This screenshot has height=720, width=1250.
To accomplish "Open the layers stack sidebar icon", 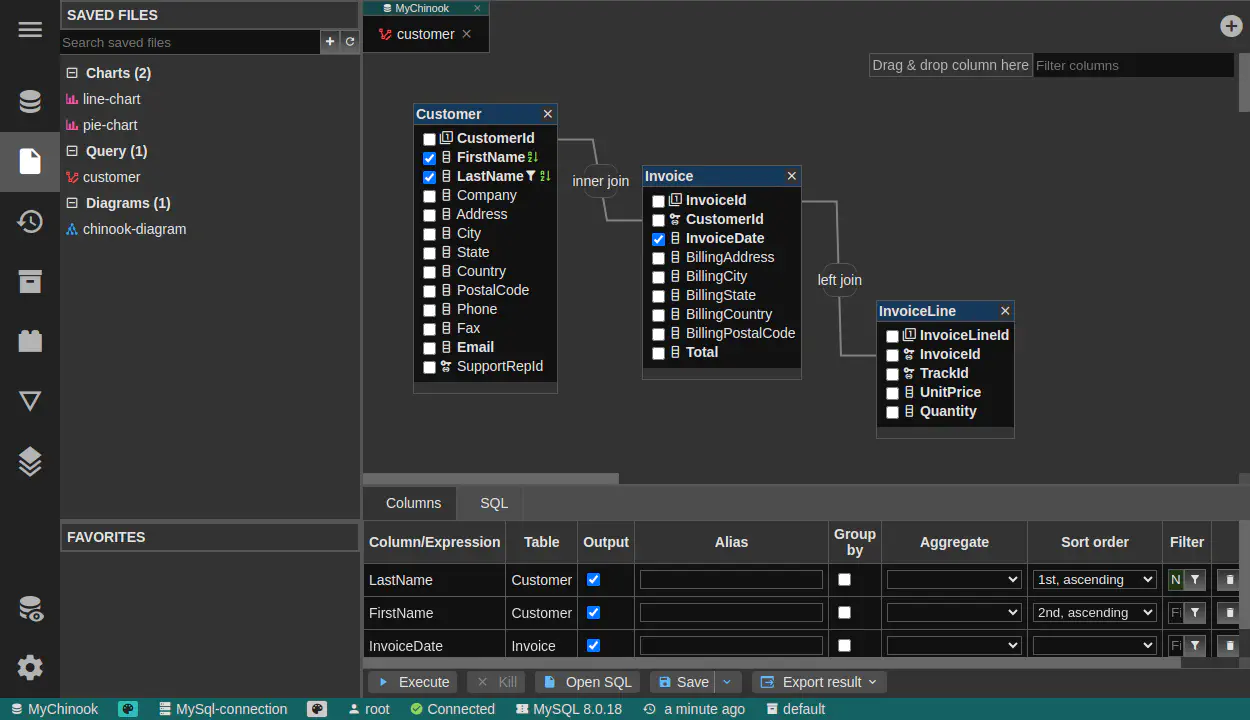I will pos(30,461).
